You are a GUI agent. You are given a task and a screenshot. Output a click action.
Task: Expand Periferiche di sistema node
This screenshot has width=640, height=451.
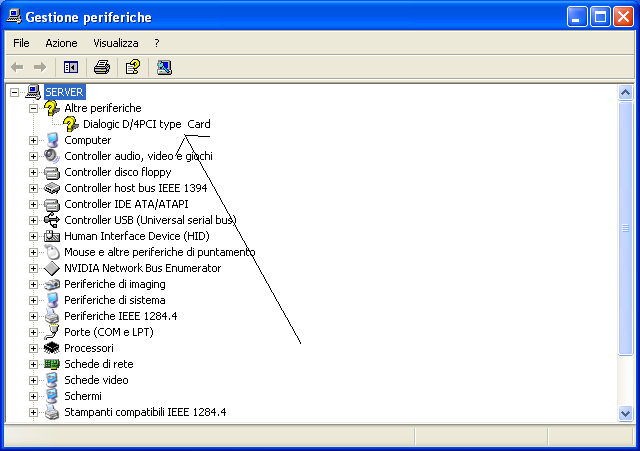[x=33, y=300]
